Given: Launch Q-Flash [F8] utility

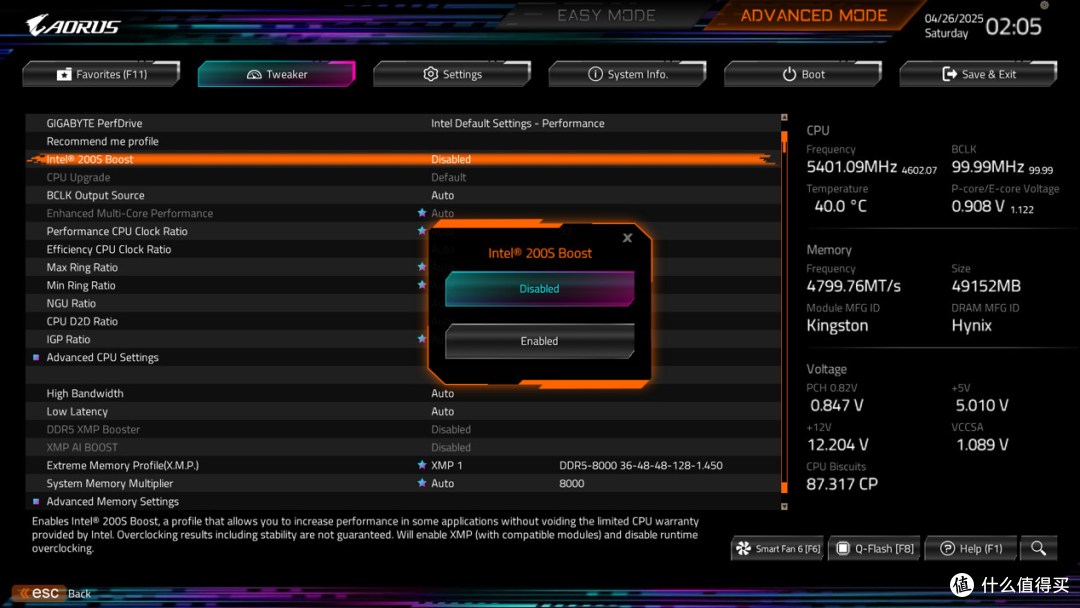Looking at the screenshot, I should pyautogui.click(x=875, y=549).
